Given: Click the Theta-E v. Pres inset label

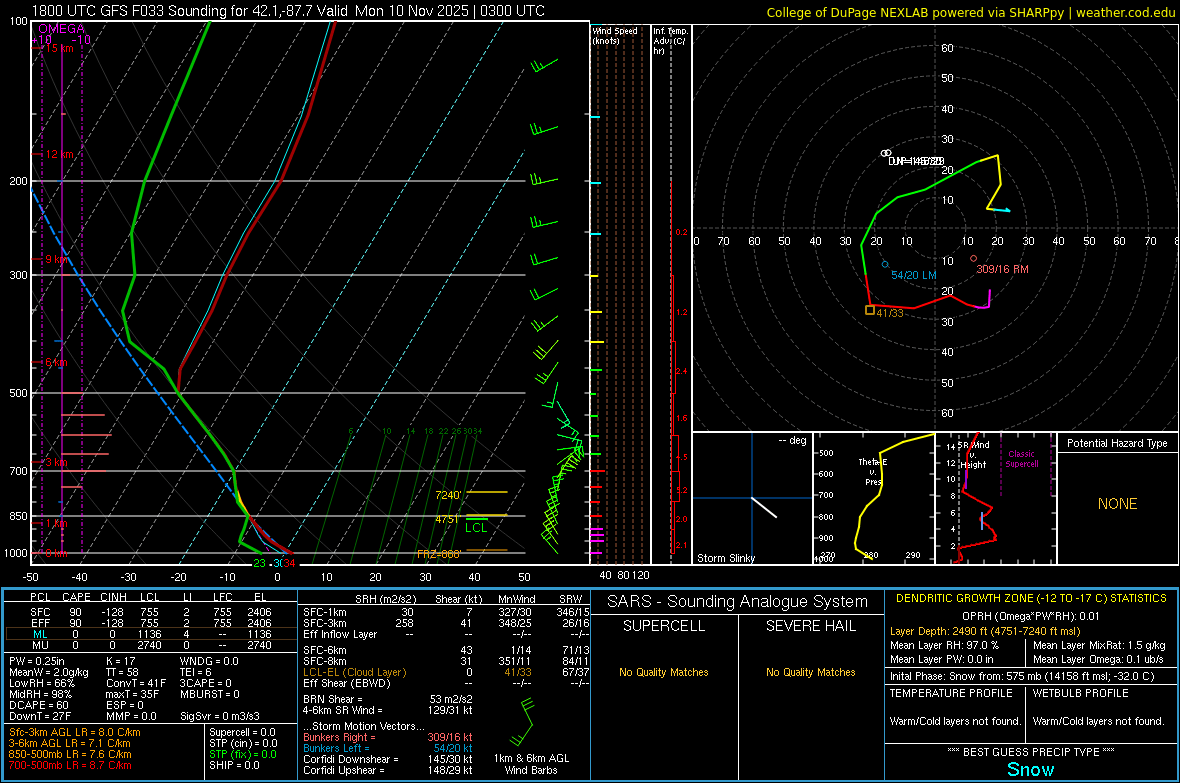Looking at the screenshot, I should (x=872, y=472).
